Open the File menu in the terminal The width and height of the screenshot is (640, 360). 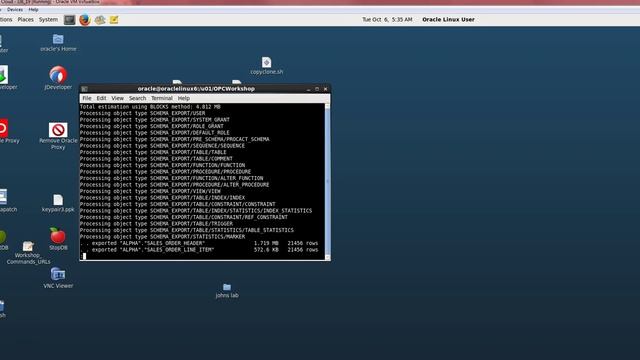(87, 98)
